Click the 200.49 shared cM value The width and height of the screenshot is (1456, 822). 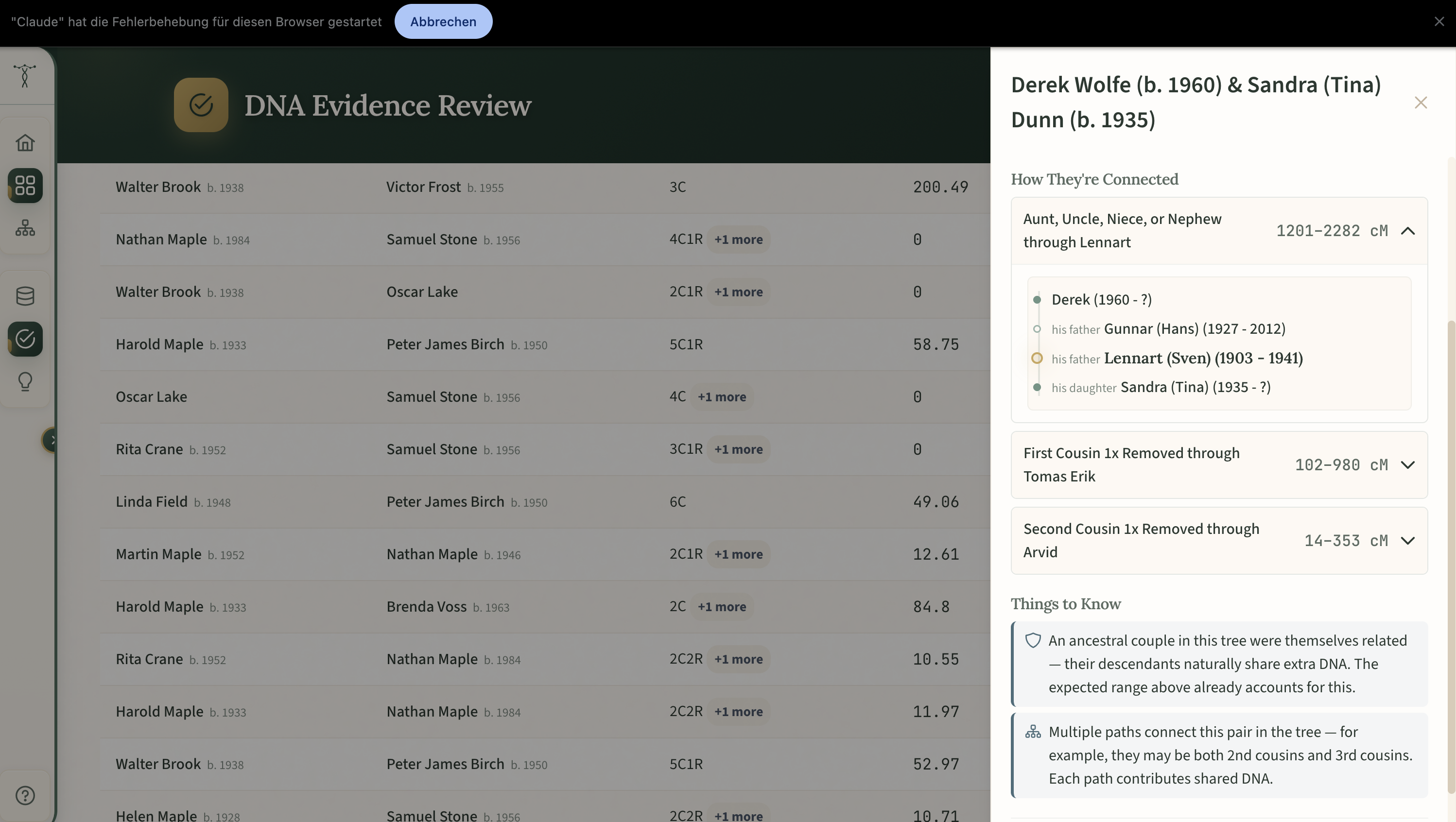[x=940, y=187]
